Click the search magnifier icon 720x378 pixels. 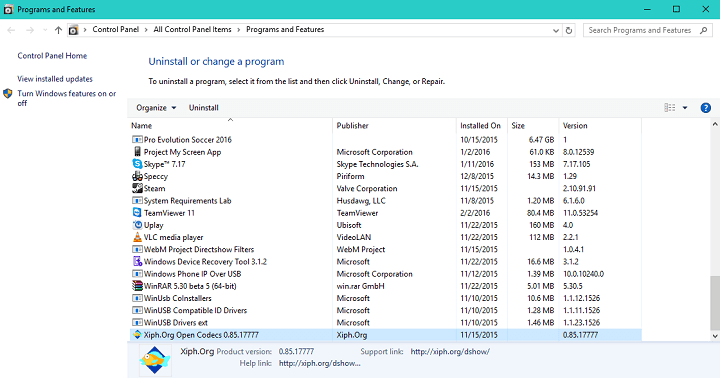click(x=703, y=30)
